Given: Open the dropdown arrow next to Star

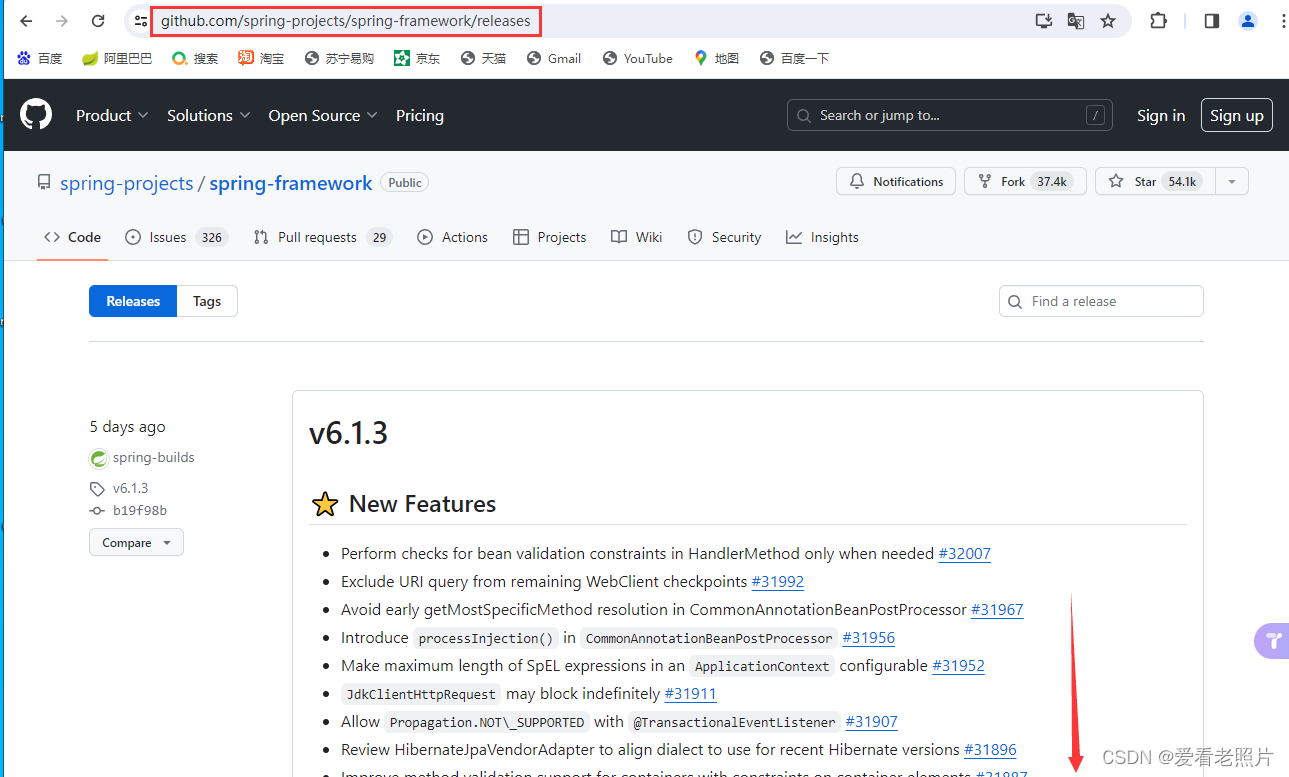Looking at the screenshot, I should click(1232, 182).
